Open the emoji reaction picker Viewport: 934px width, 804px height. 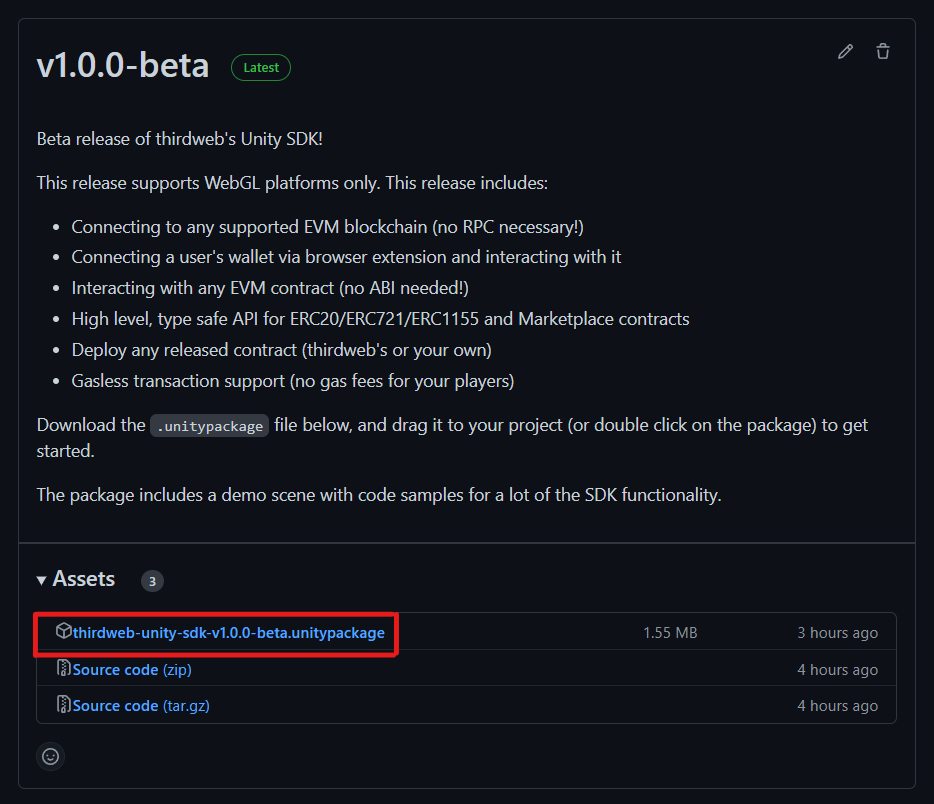point(50,756)
